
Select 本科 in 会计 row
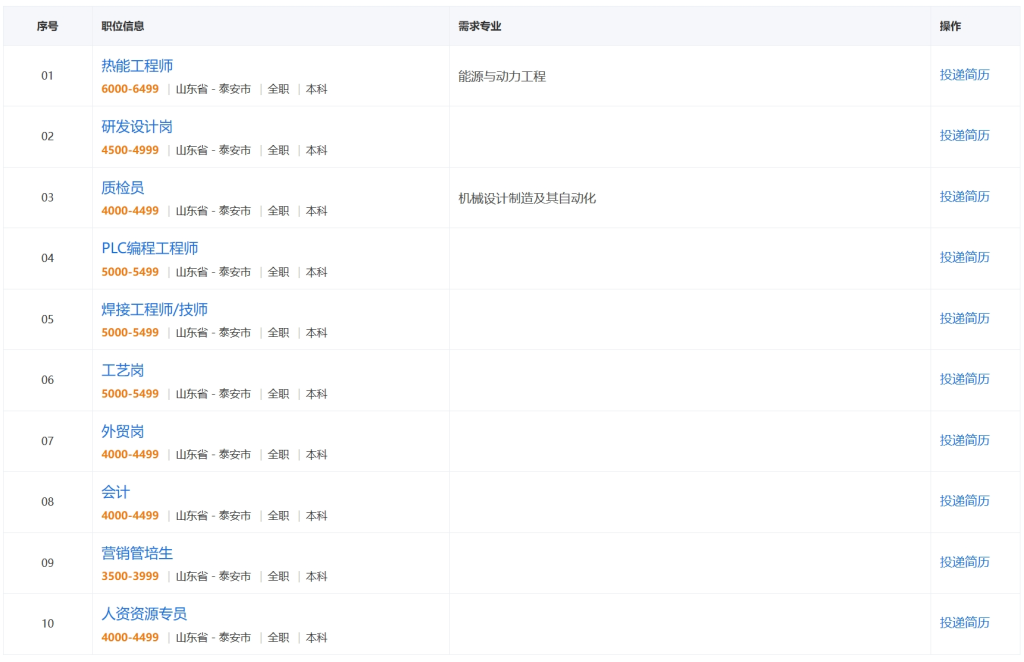click(317, 516)
